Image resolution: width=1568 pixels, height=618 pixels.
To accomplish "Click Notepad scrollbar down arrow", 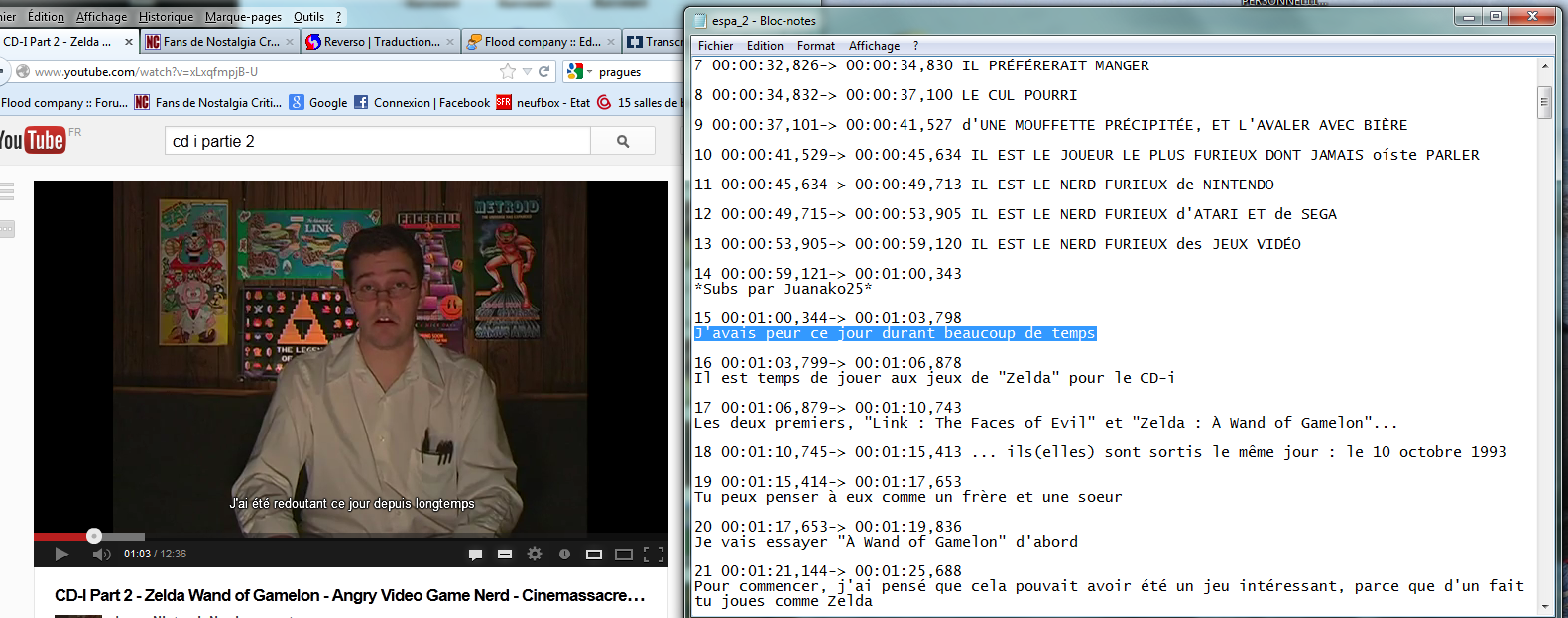I will tap(1544, 606).
